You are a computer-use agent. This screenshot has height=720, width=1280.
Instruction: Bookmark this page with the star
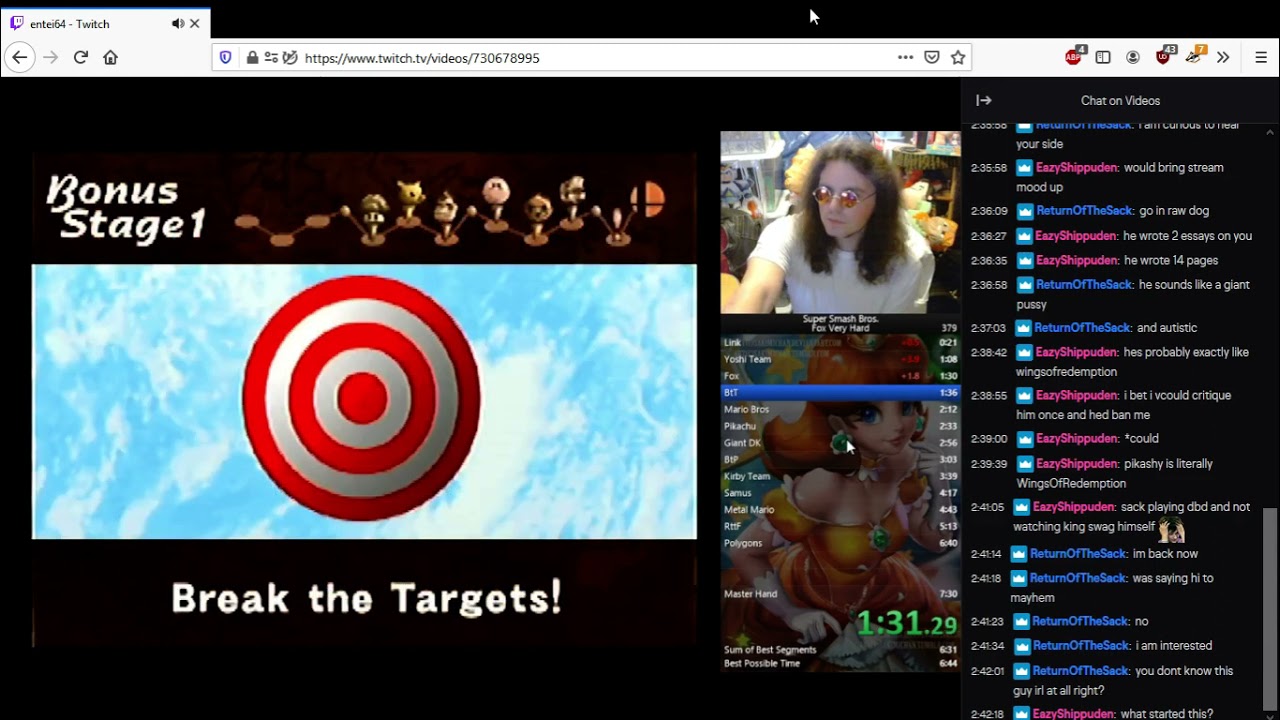point(958,58)
